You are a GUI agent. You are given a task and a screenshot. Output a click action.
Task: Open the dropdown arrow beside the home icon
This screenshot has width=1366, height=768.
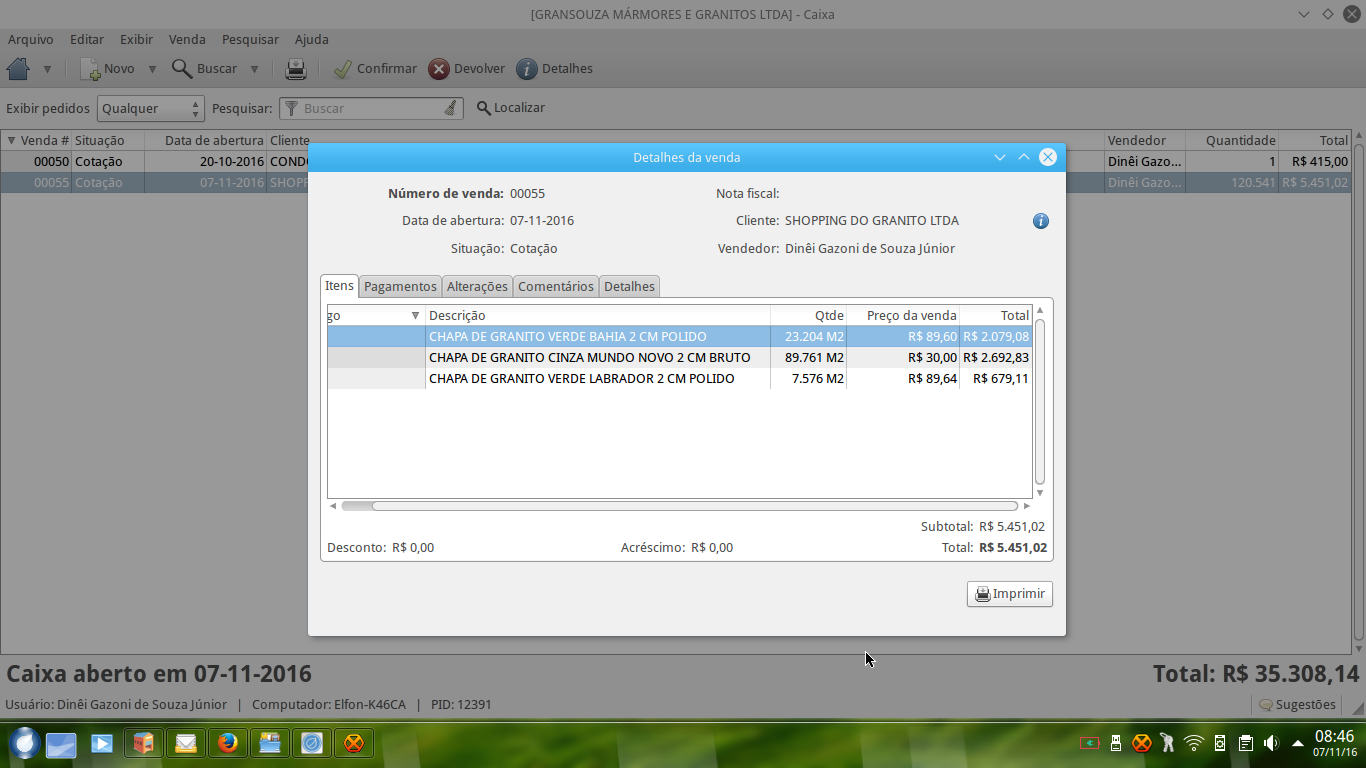pyautogui.click(x=47, y=69)
